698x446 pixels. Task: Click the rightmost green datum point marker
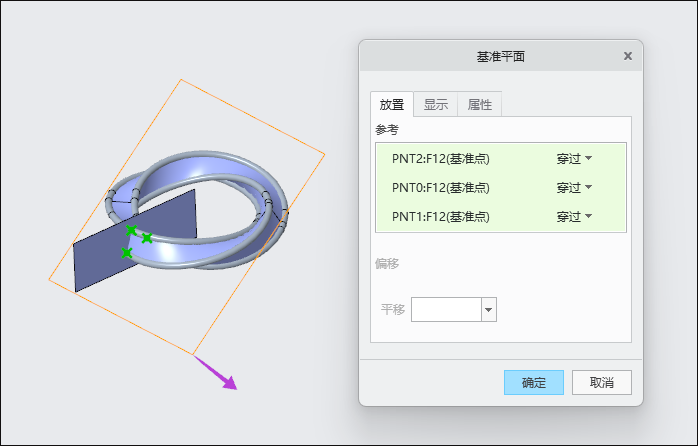point(146,238)
